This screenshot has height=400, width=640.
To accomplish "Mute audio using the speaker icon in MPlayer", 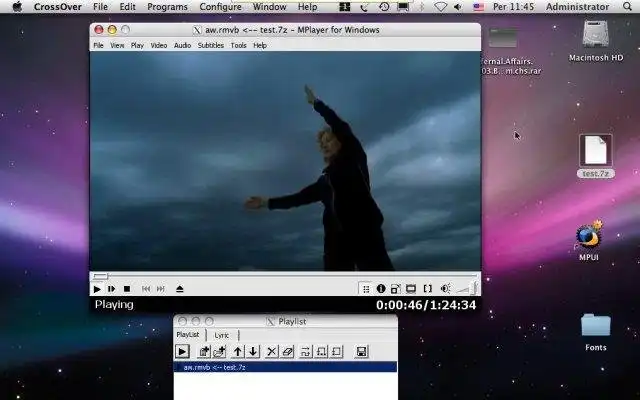I will point(445,289).
